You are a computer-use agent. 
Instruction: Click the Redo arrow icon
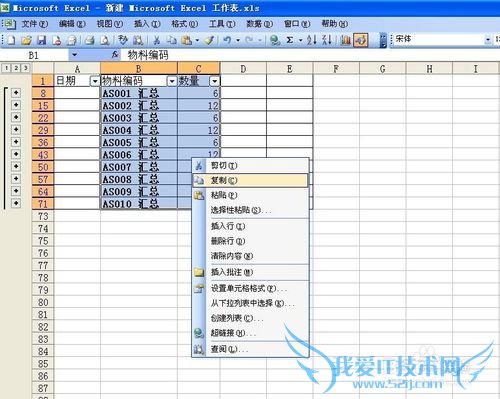[x=249, y=40]
